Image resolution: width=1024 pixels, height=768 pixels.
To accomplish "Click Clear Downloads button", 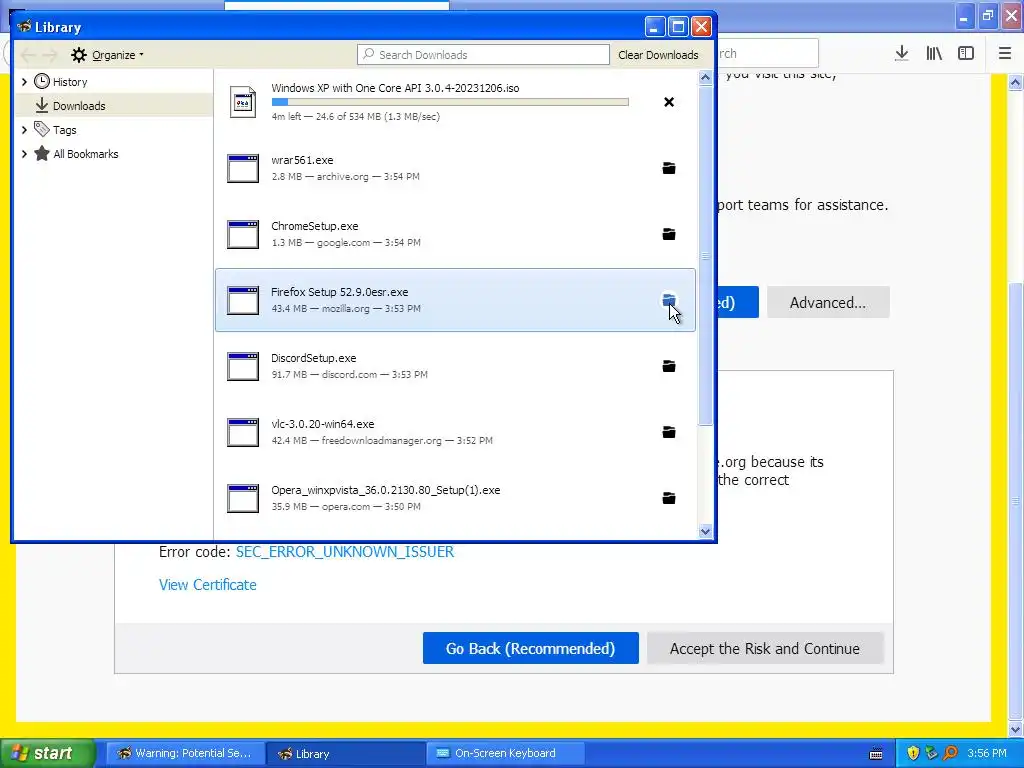I will click(658, 55).
